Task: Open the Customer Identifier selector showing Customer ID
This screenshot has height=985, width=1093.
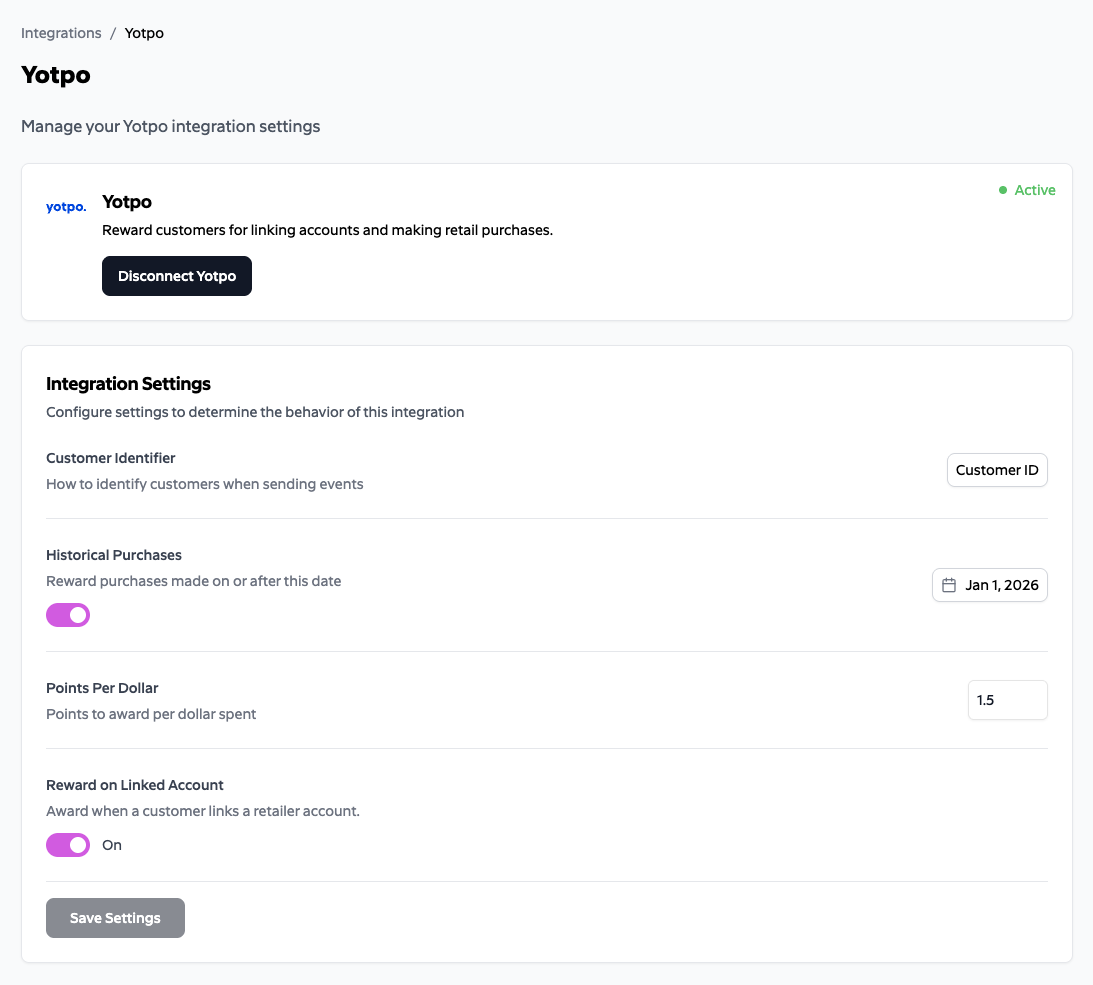Action: (997, 469)
